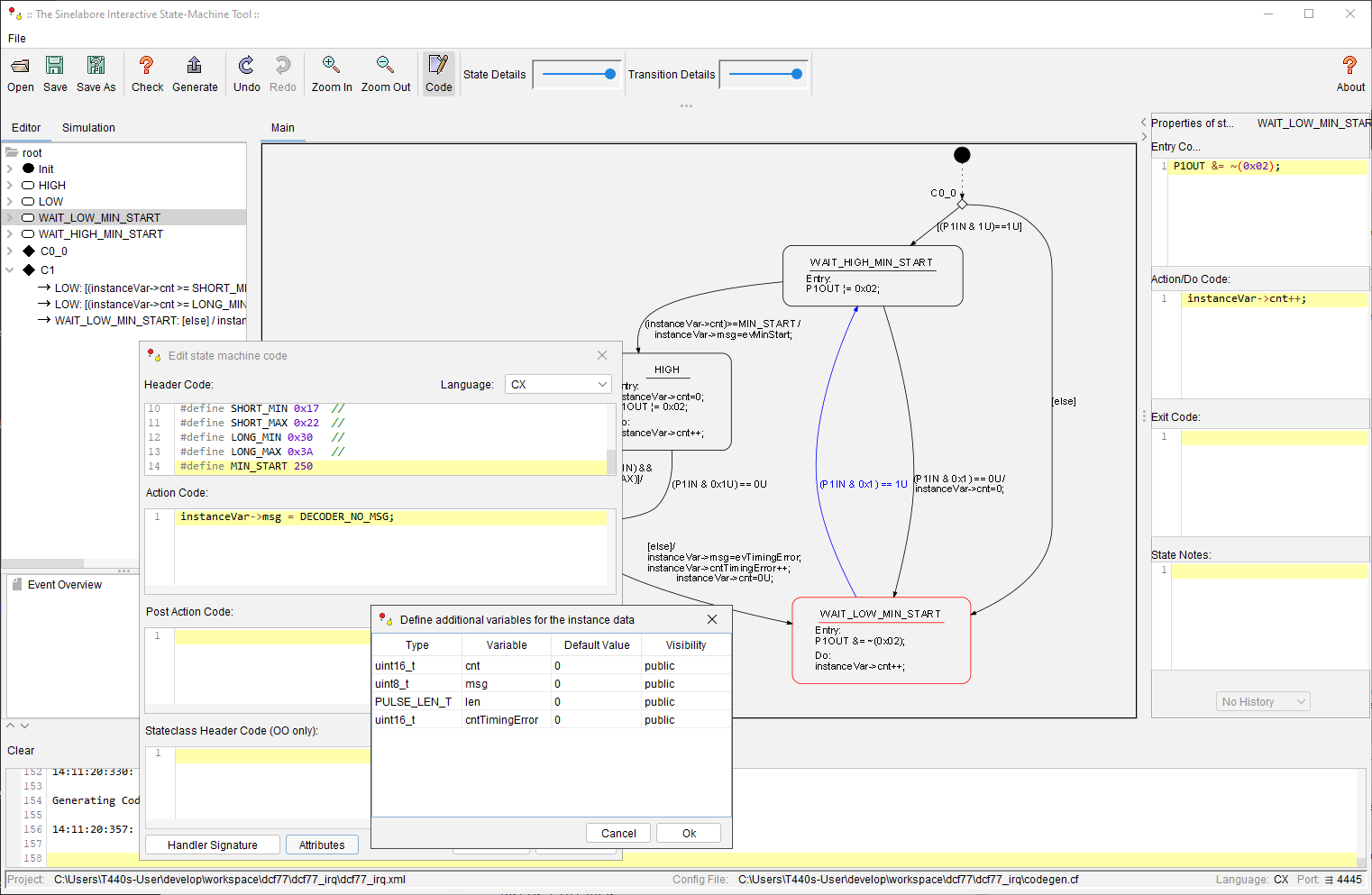Image resolution: width=1372 pixels, height=895 pixels.
Task: Click the Redo icon
Action: pos(283,72)
